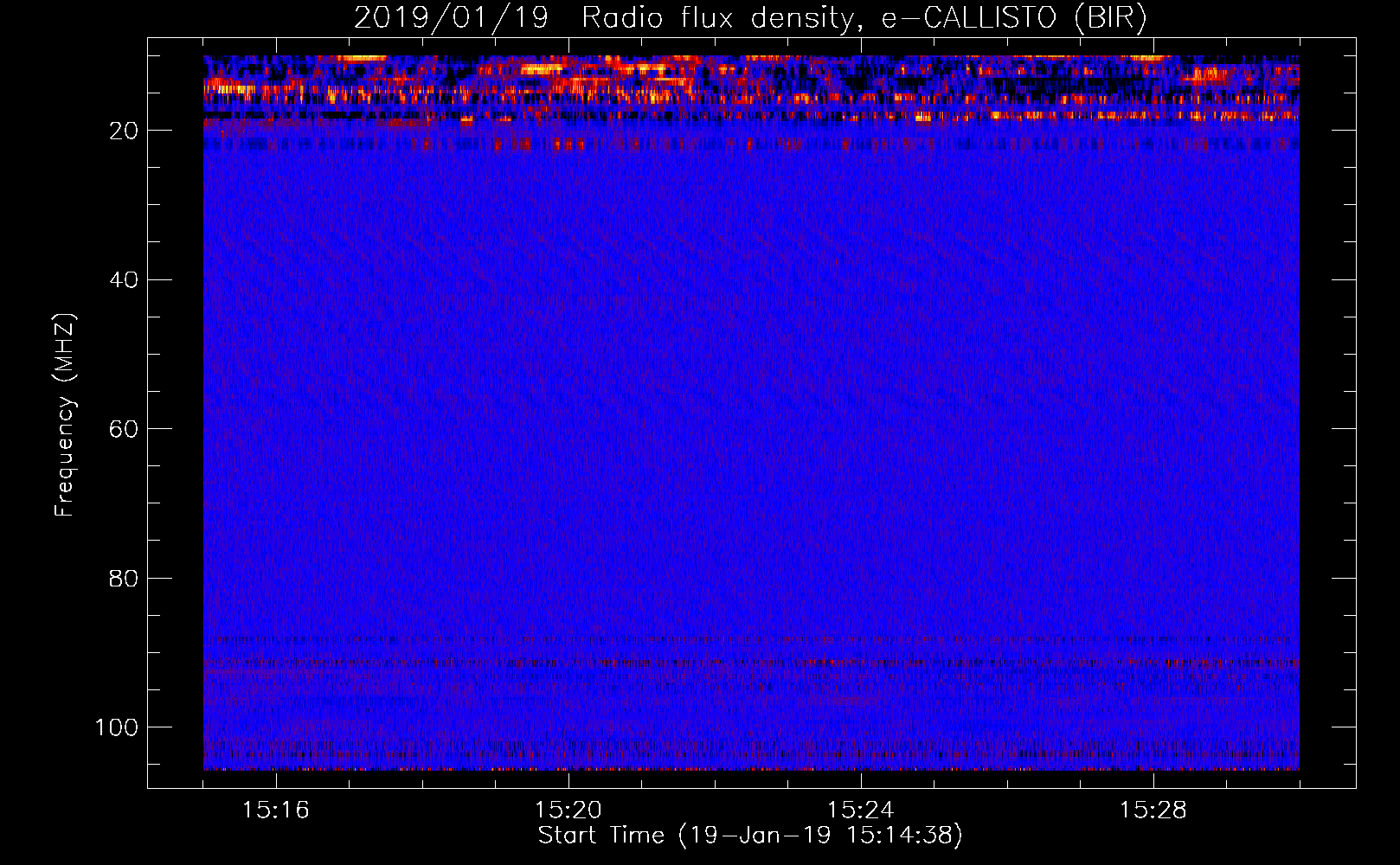Click the 15:24 time tick label
Image resolution: width=1400 pixels, height=865 pixels.
coord(860,811)
